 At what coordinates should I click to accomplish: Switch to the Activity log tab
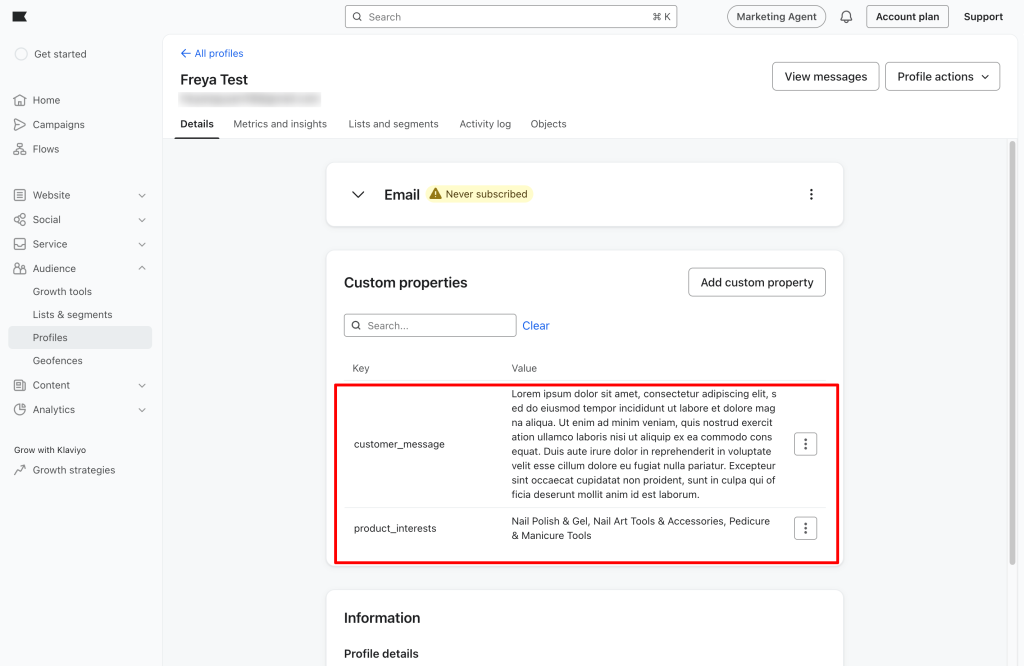tap(485, 124)
